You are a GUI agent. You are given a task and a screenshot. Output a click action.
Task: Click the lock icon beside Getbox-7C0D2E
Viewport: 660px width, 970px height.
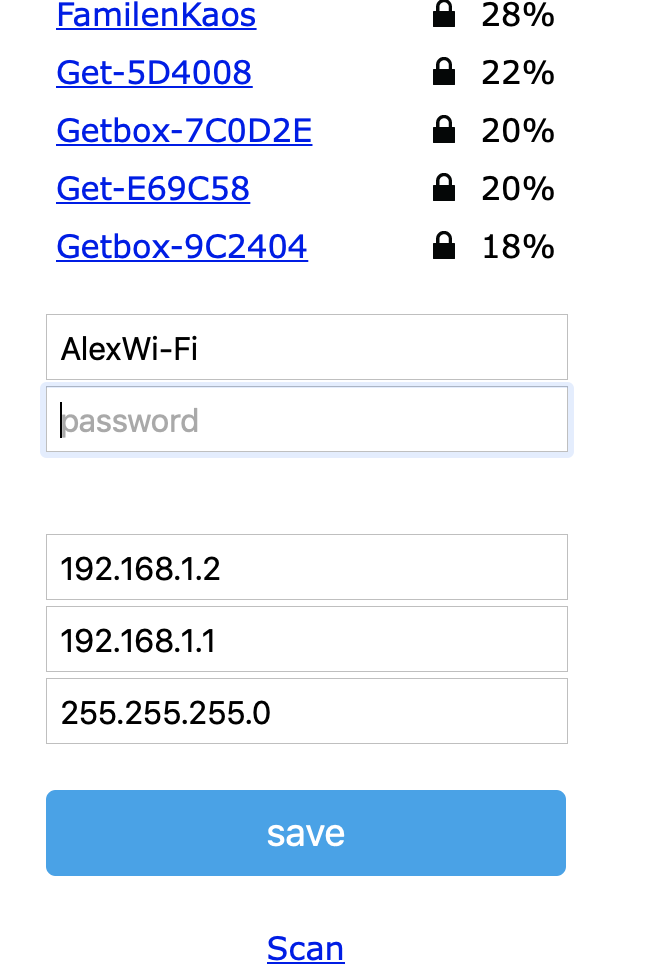pos(444,130)
